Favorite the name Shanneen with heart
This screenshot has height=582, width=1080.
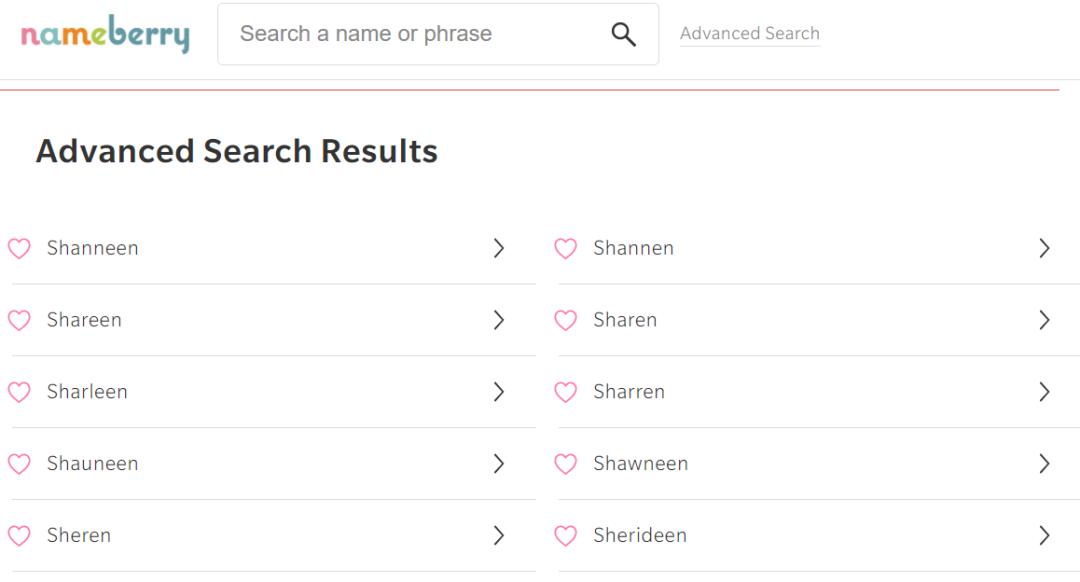click(x=19, y=249)
